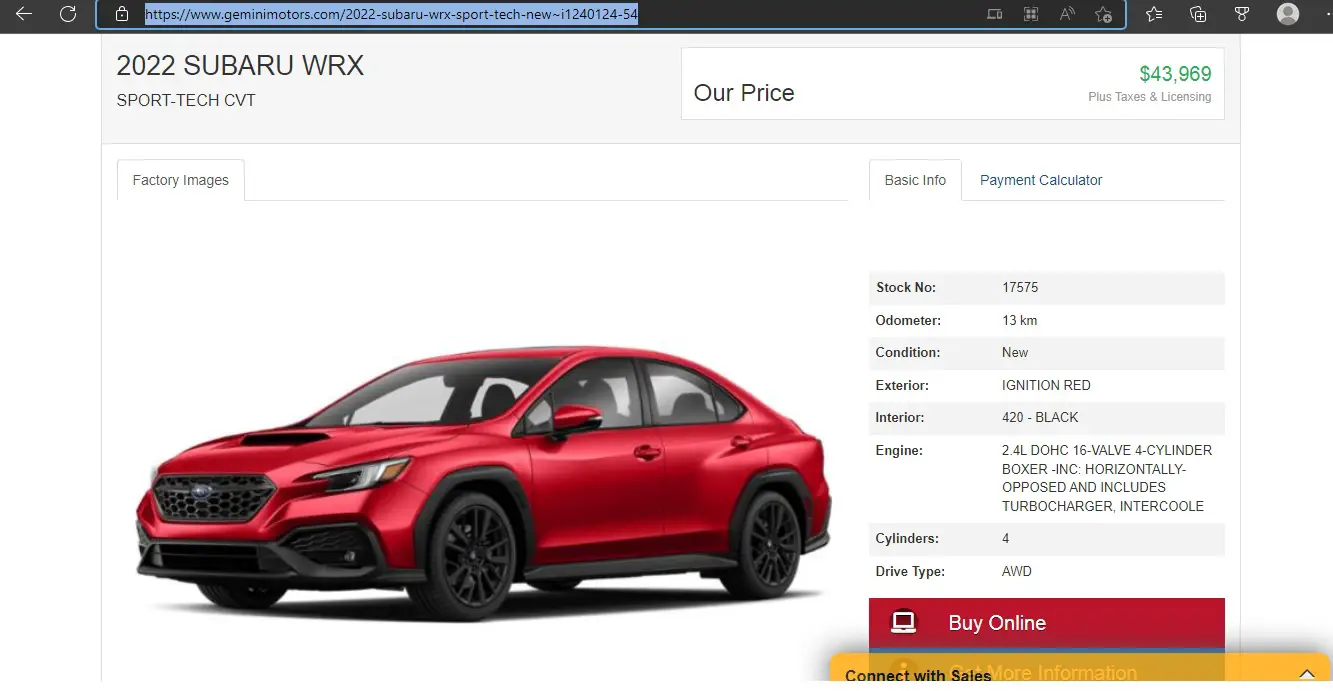
Task: Start Read Aloud from the address bar
Action: [1067, 14]
